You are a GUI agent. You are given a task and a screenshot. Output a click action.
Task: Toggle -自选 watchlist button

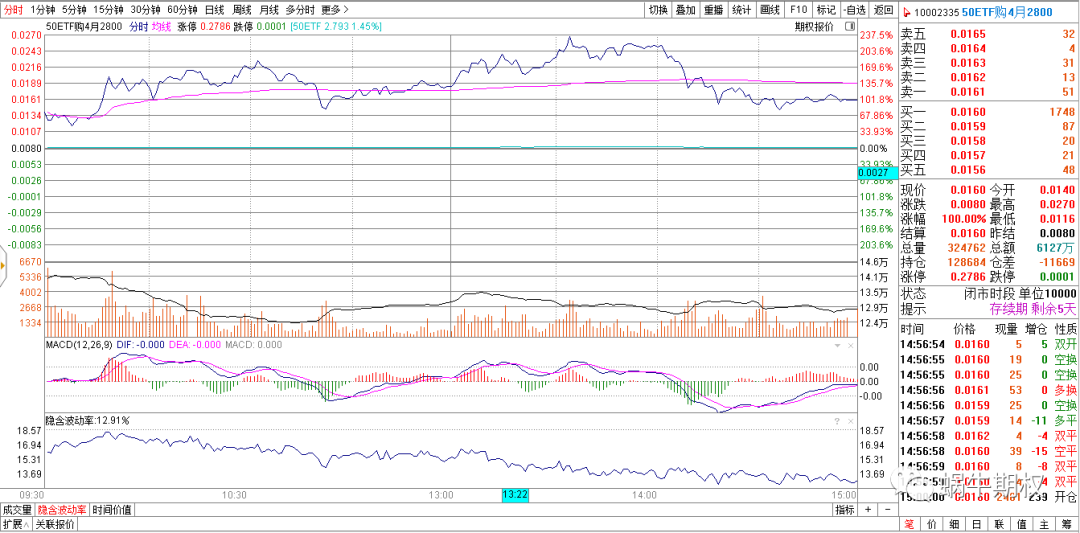(x=854, y=10)
